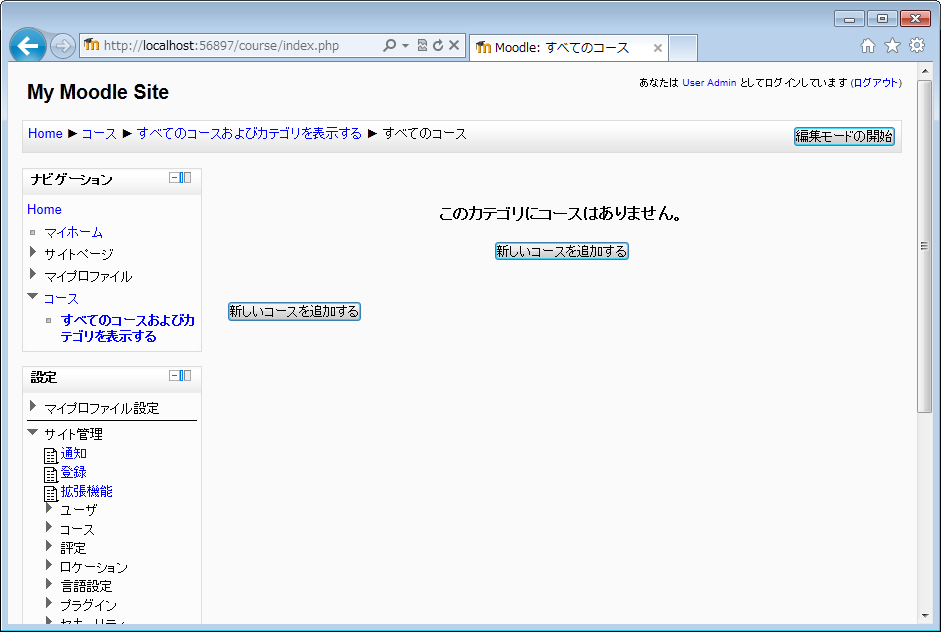Viewport: 941px width, 632px height.
Task: Expand the サイトページ tree node
Action: (33, 253)
